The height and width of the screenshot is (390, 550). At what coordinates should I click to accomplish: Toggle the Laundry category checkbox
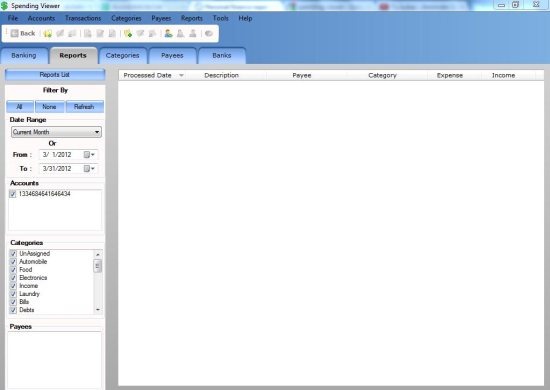tap(13, 294)
